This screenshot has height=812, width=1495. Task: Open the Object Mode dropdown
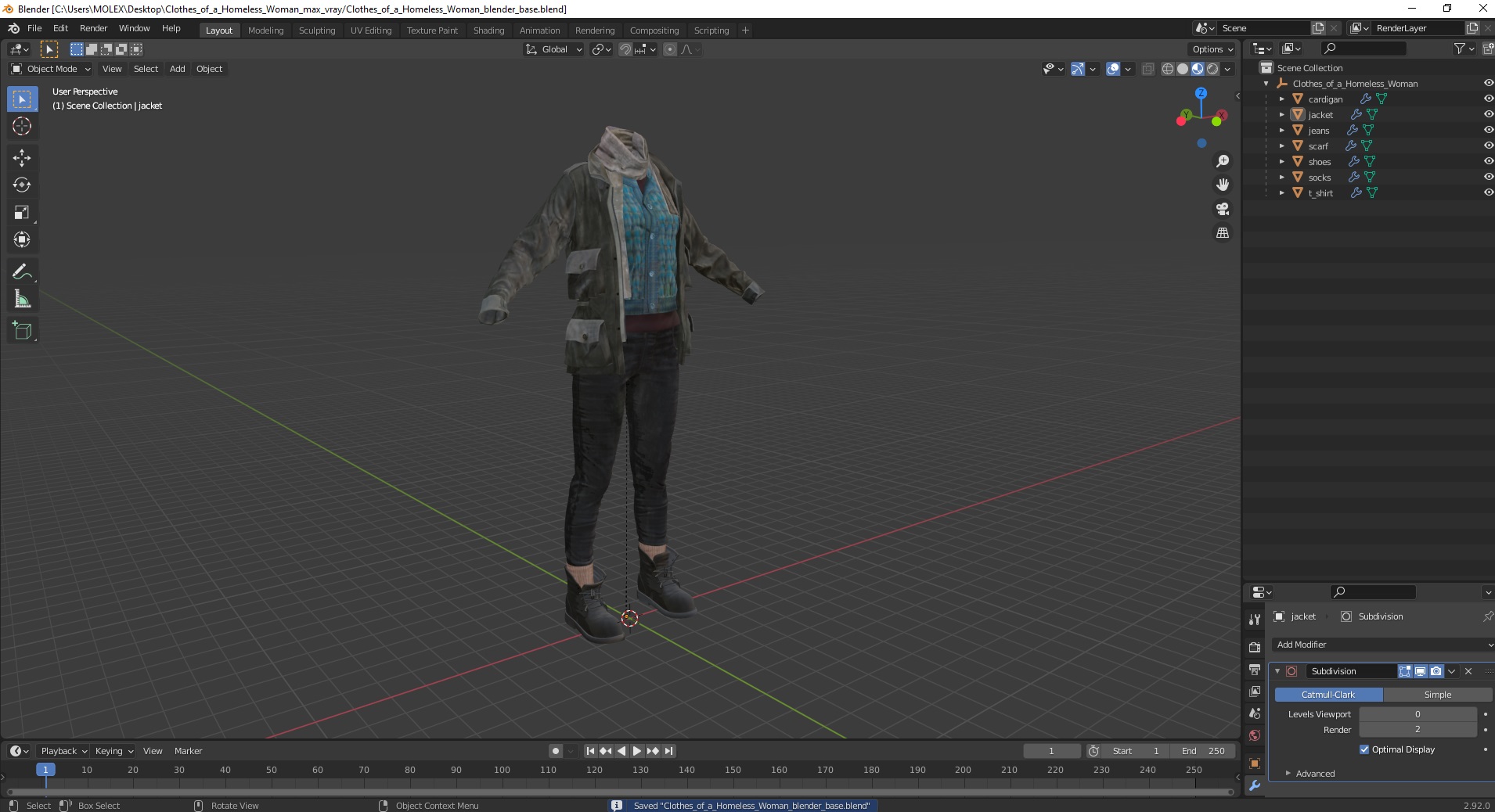click(51, 69)
